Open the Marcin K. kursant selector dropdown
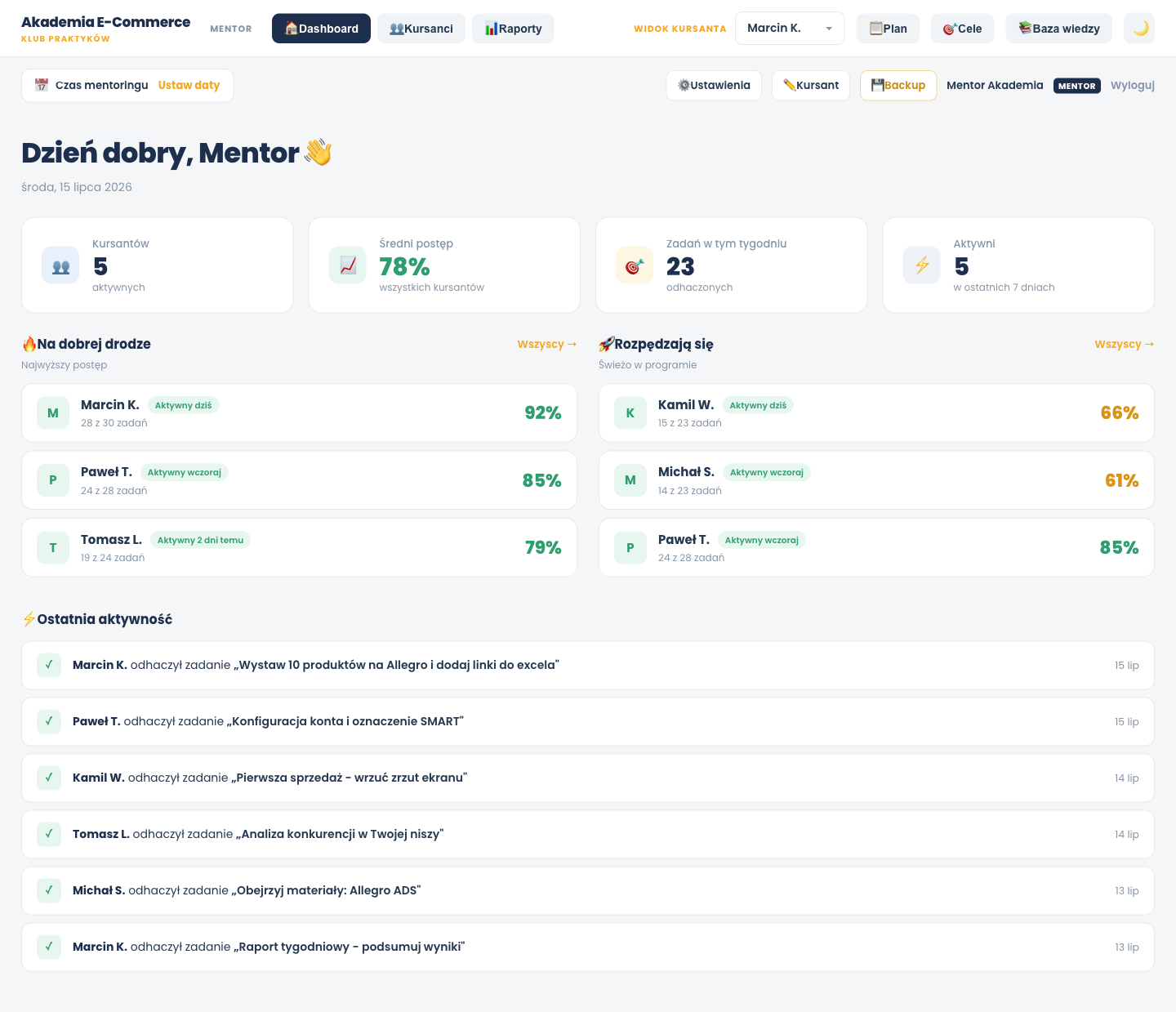 [x=790, y=29]
